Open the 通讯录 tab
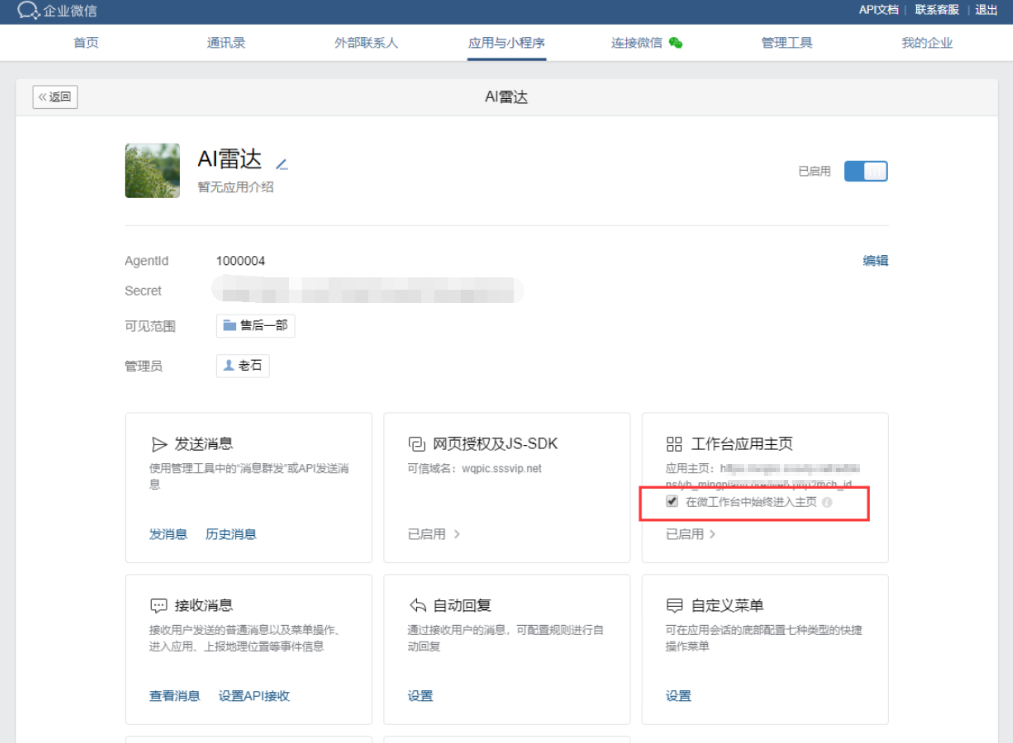 (226, 43)
